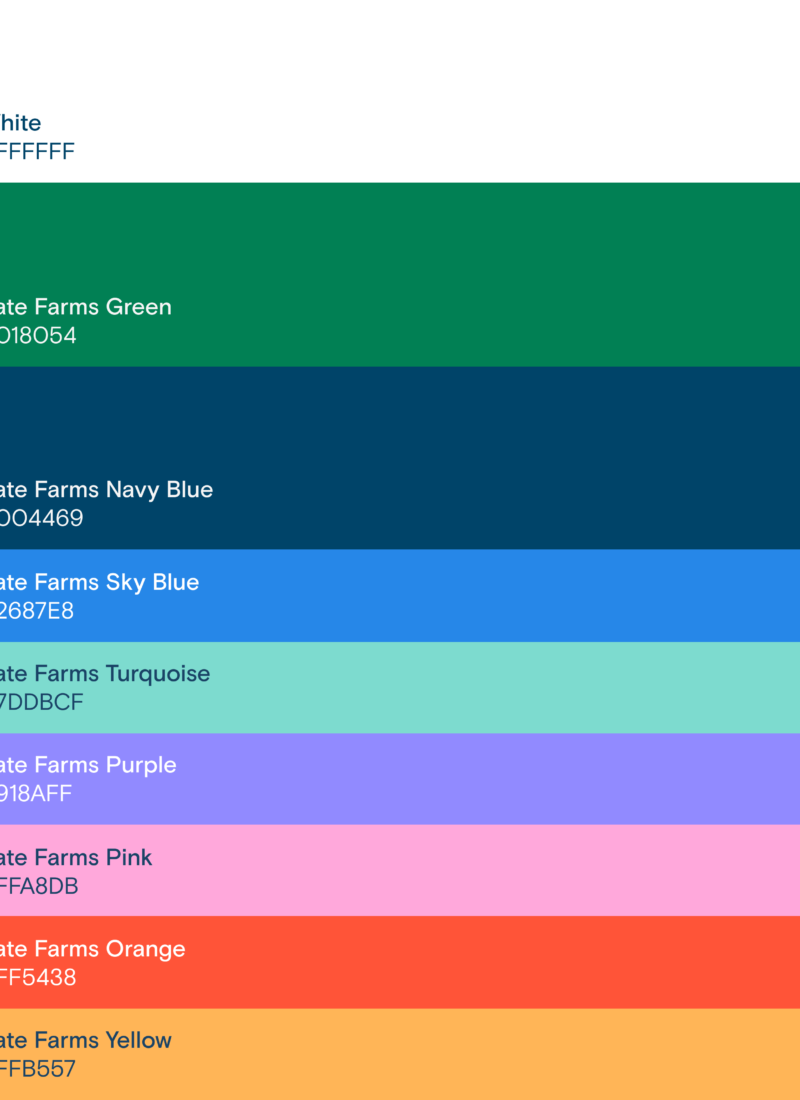Click the hex code 918AFF
800x1100 pixels.
pos(36,793)
